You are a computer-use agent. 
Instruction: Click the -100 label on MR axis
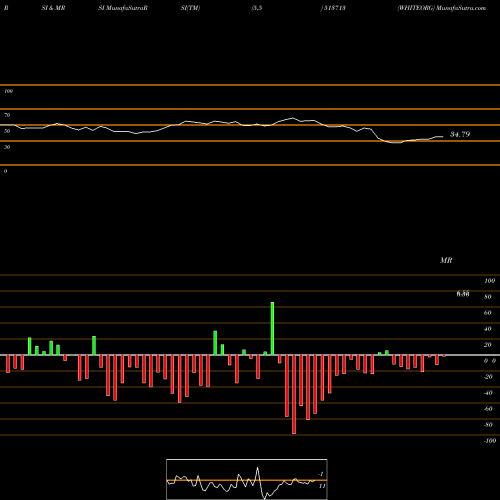pyautogui.click(x=490, y=441)
